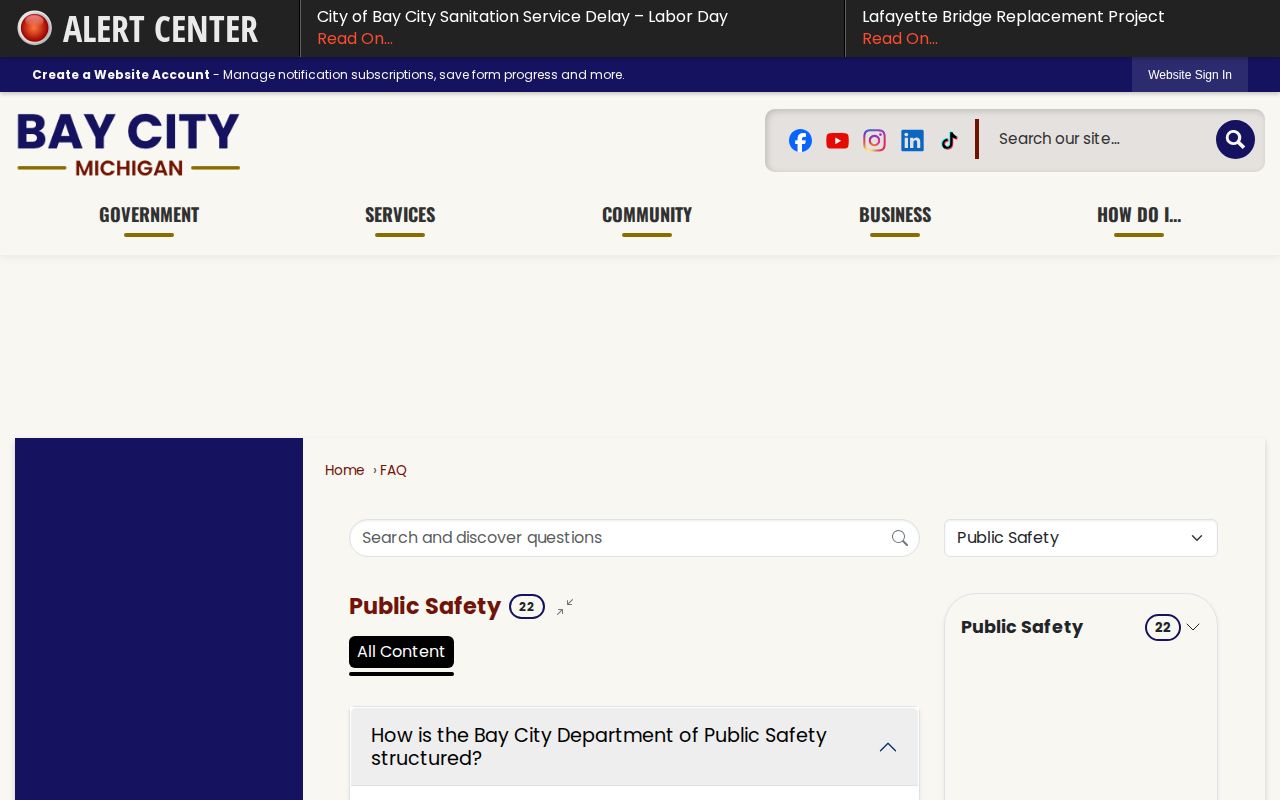This screenshot has width=1280, height=800.
Task: Click the 22 count badge in sidebar
Action: point(1163,627)
